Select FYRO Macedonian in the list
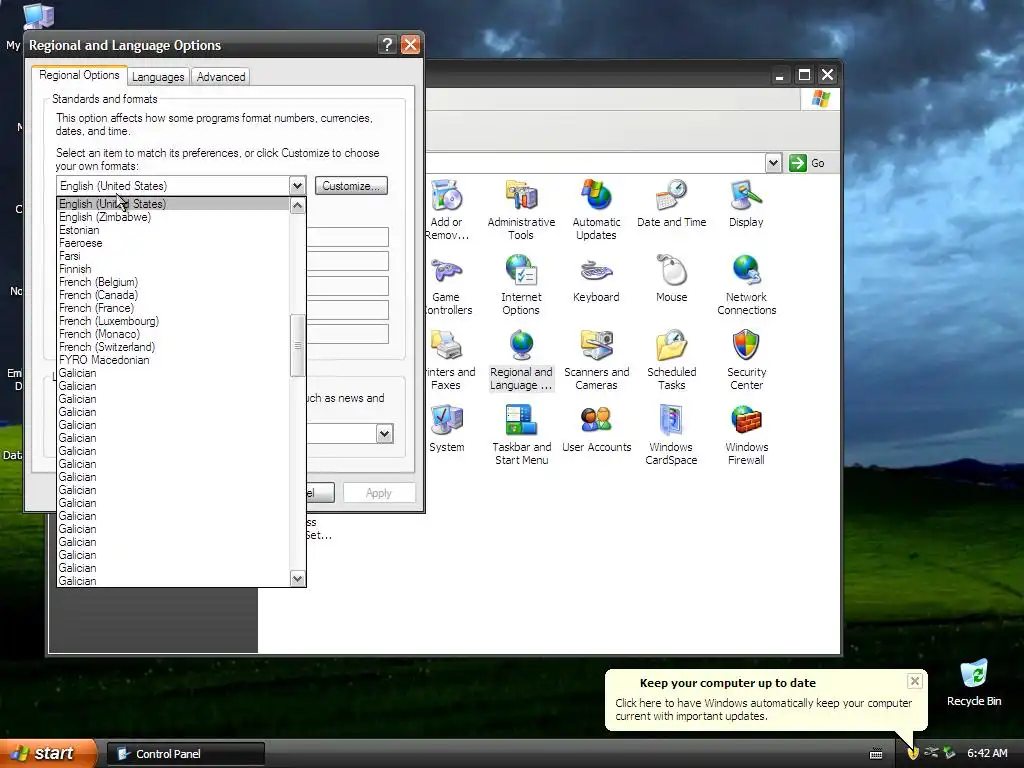 [173, 360]
